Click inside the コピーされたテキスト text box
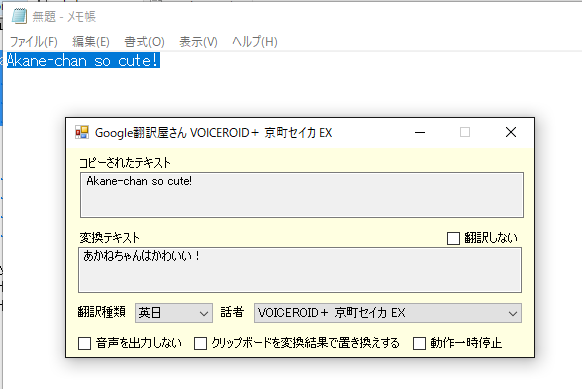The width and height of the screenshot is (582, 389). pyautogui.click(x=302, y=195)
